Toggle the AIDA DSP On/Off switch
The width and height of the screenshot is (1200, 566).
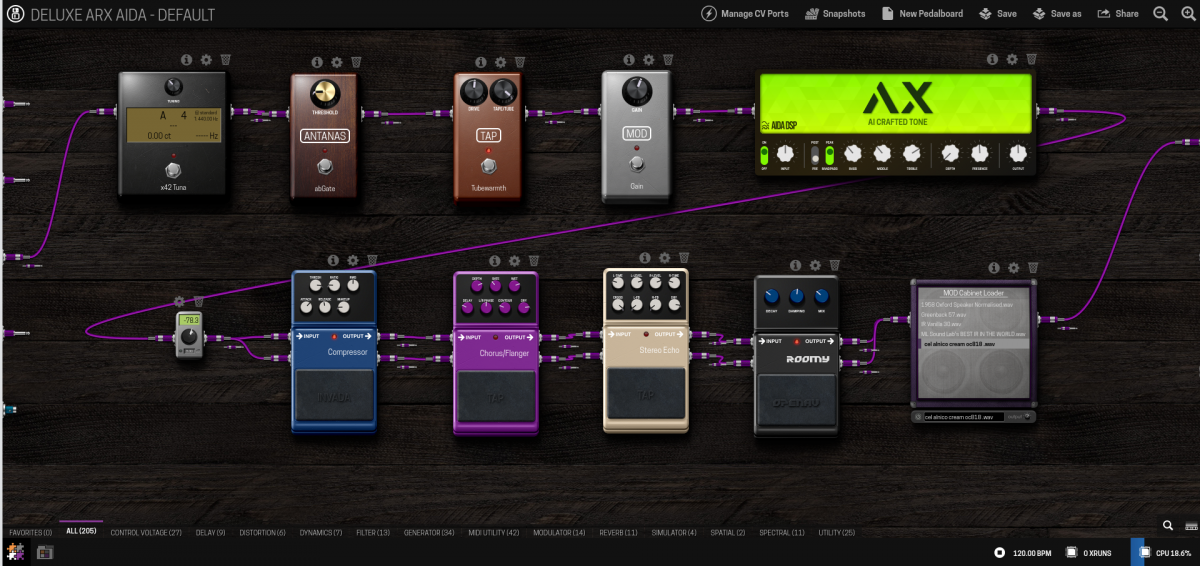[764, 155]
